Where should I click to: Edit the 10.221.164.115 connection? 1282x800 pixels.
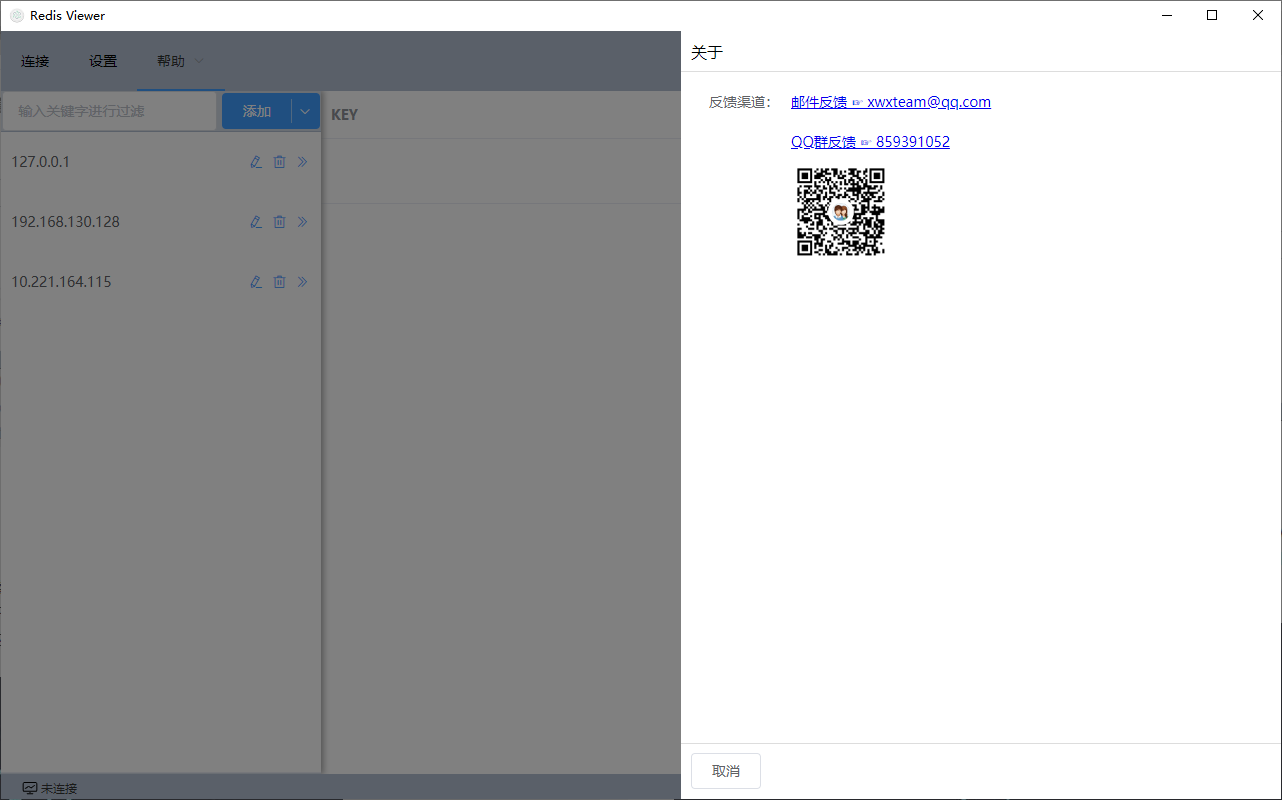click(256, 282)
